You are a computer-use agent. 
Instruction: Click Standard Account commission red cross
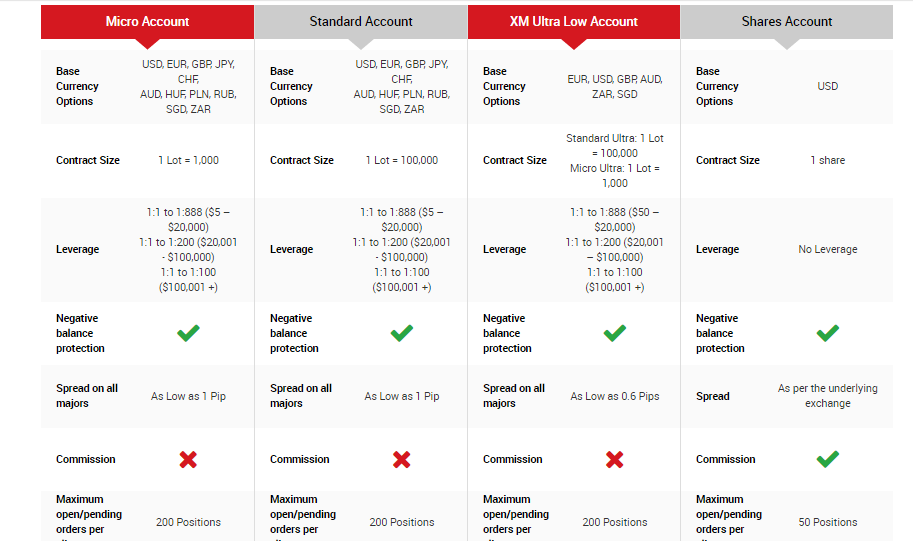402,459
